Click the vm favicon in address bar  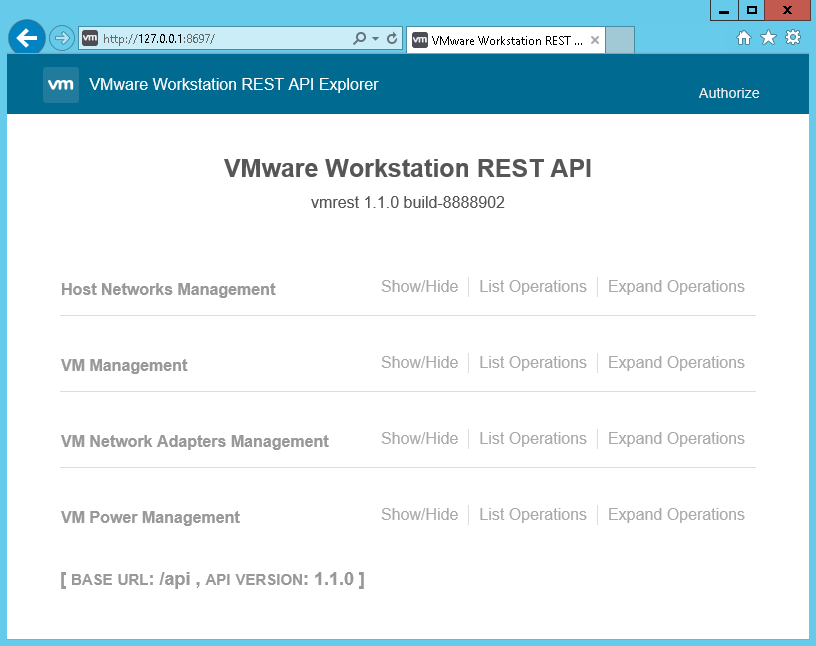(90, 38)
